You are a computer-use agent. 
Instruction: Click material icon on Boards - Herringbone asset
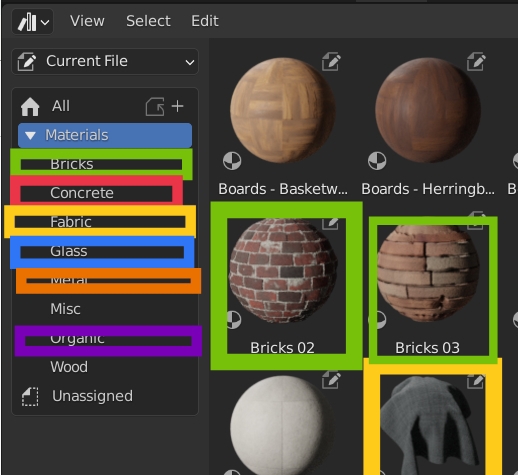(x=377, y=161)
